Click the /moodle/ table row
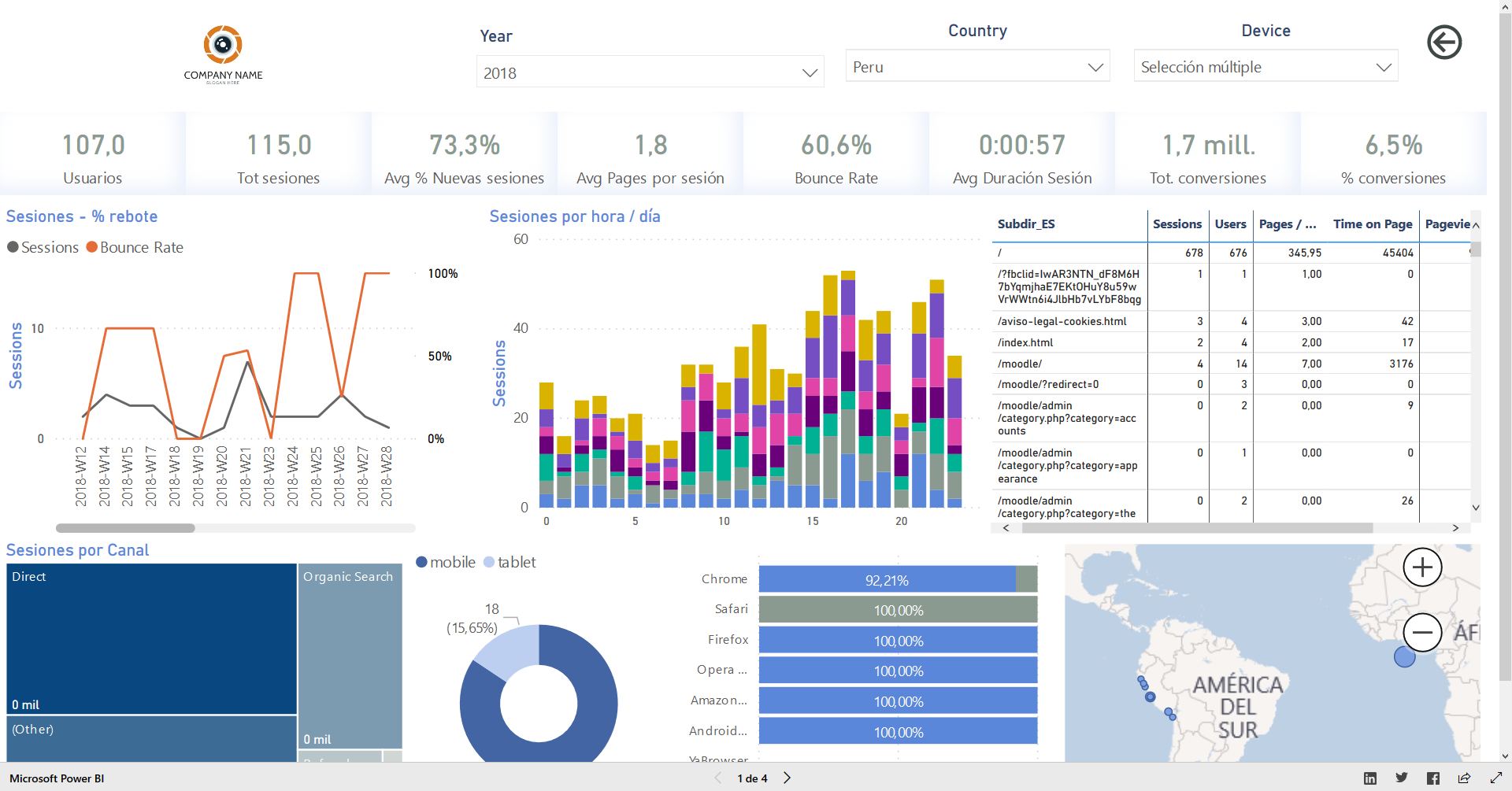Image resolution: width=1512 pixels, height=791 pixels. pyautogui.click(x=1230, y=364)
